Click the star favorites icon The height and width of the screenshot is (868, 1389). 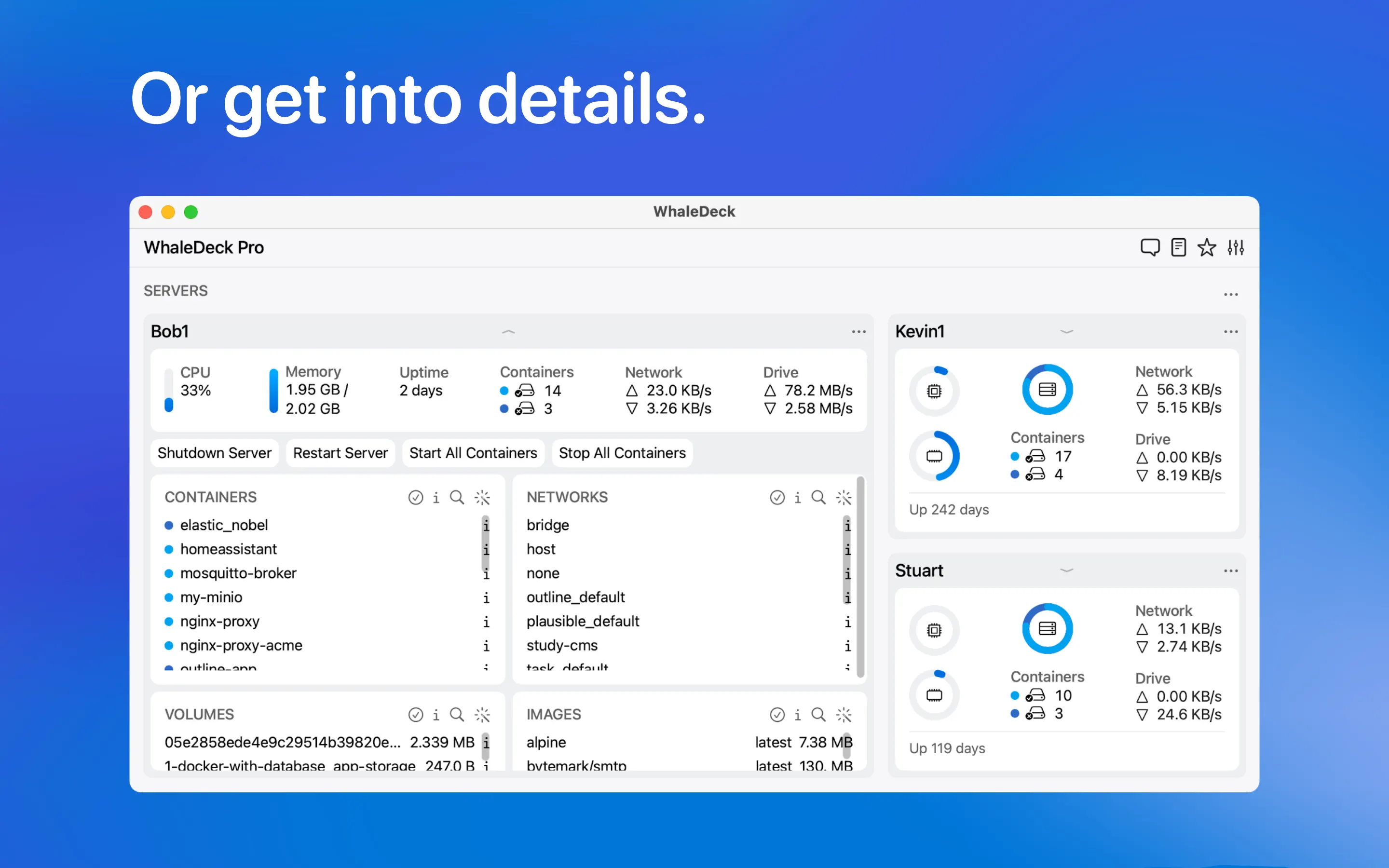pyautogui.click(x=1207, y=247)
